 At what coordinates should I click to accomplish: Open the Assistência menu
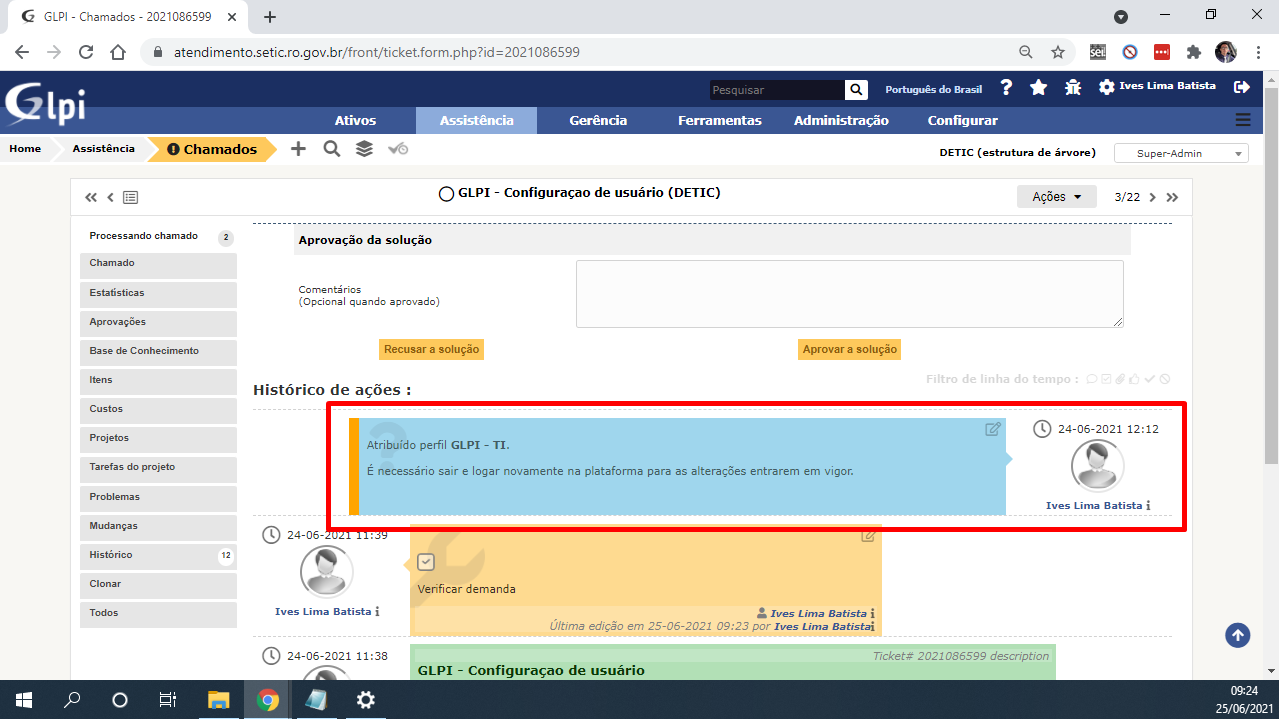477,120
